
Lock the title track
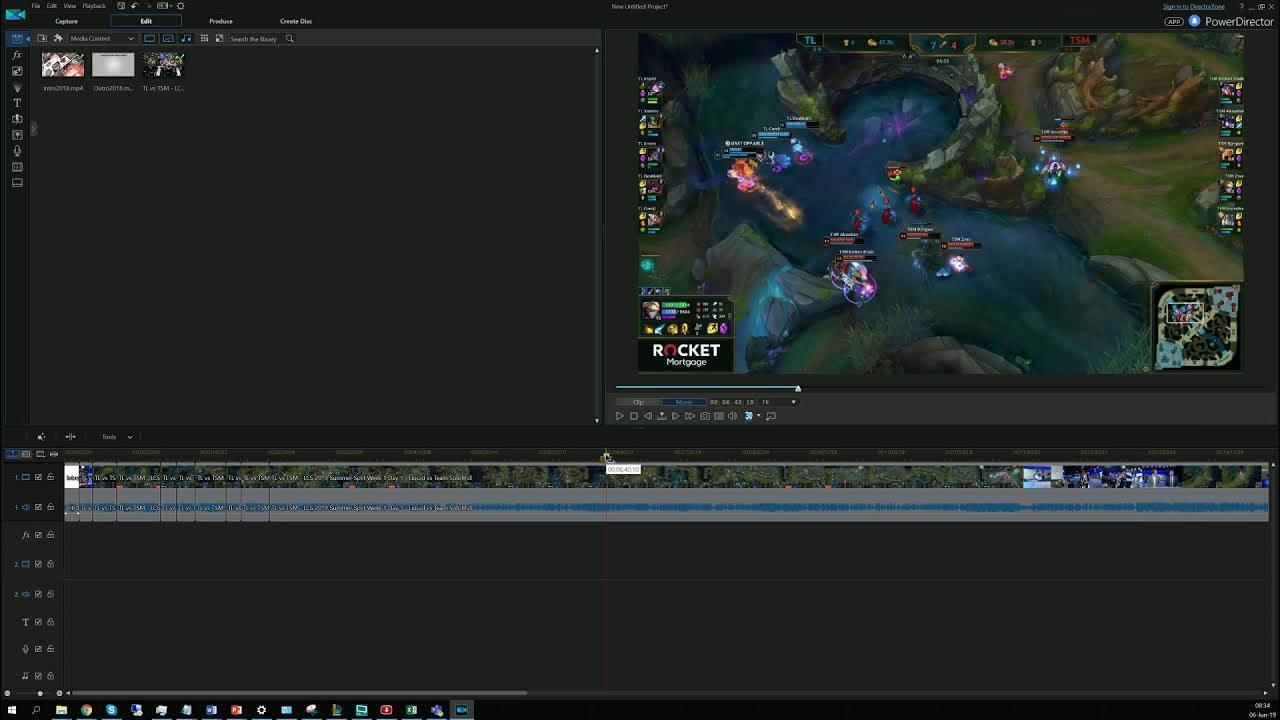(50, 622)
